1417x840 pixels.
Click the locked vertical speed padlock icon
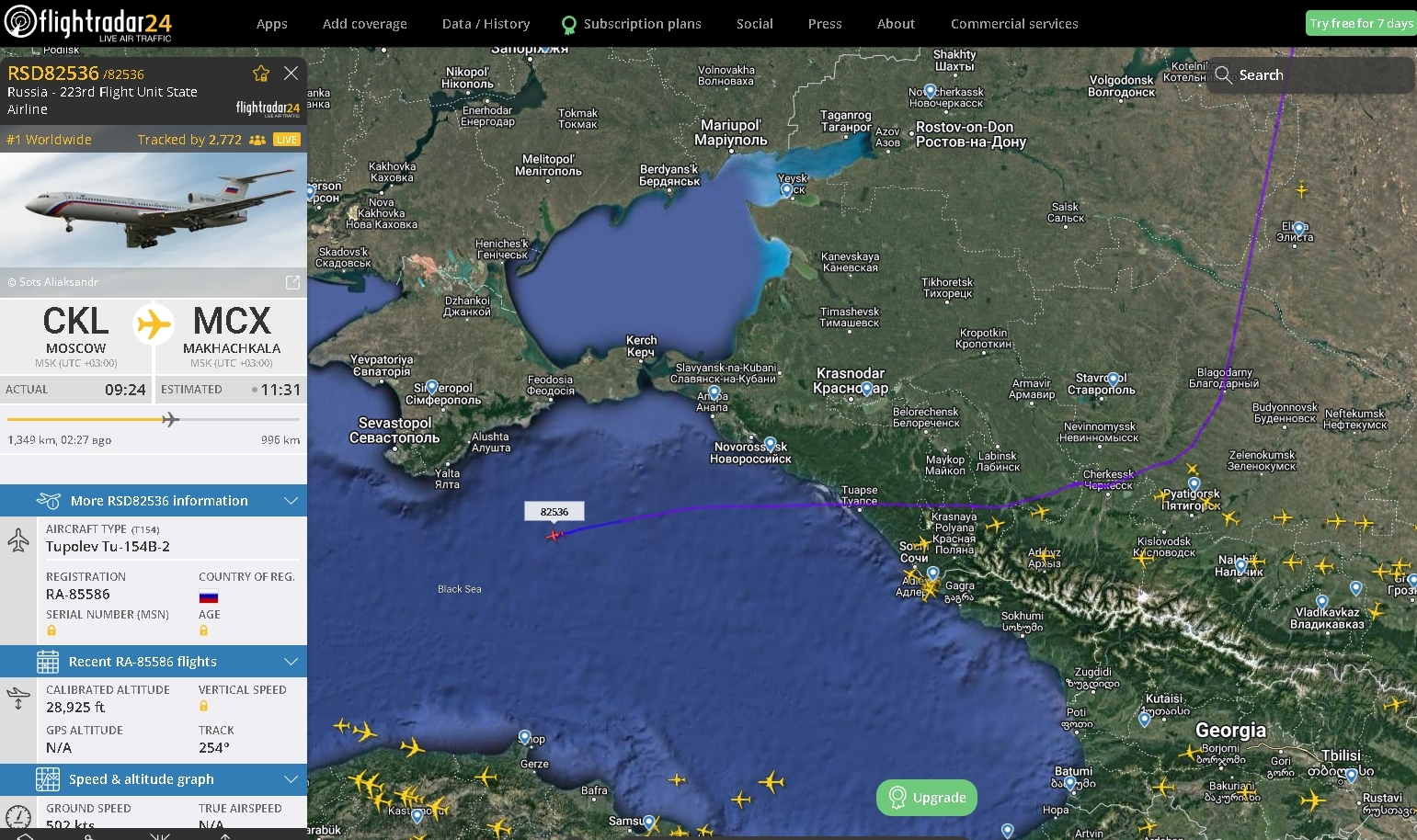point(204,706)
